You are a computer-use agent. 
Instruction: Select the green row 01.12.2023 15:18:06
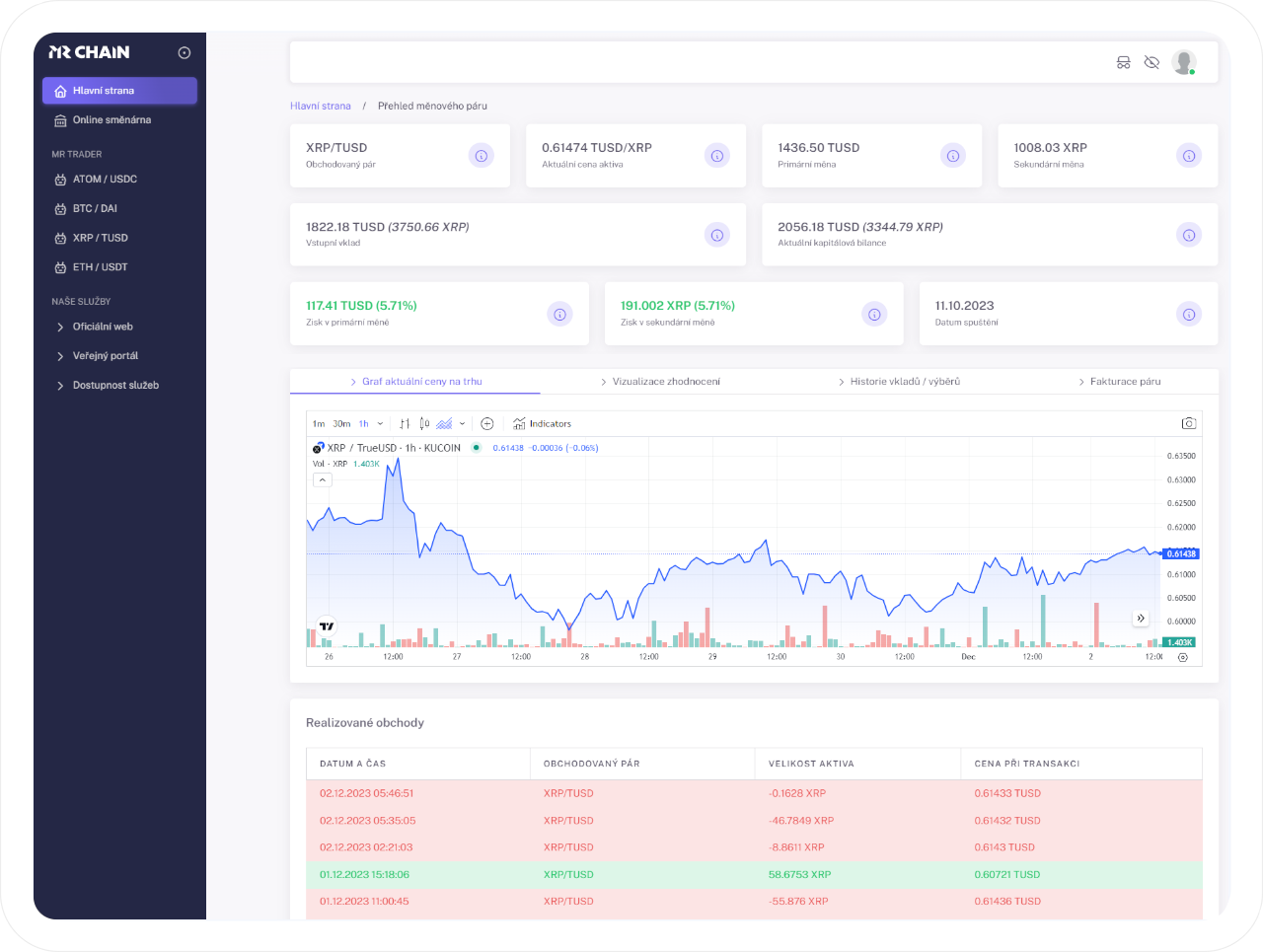[754, 875]
